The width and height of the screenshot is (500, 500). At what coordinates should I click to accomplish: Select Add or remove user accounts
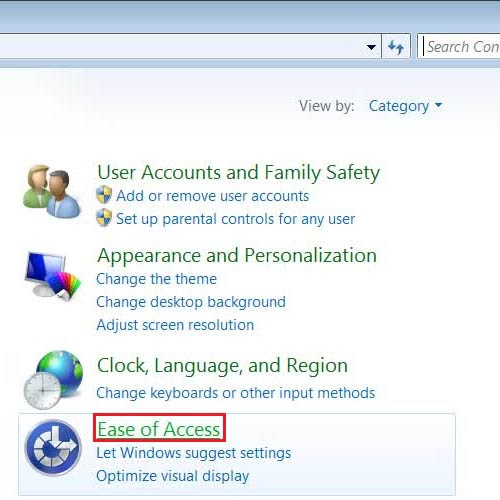click(x=213, y=196)
